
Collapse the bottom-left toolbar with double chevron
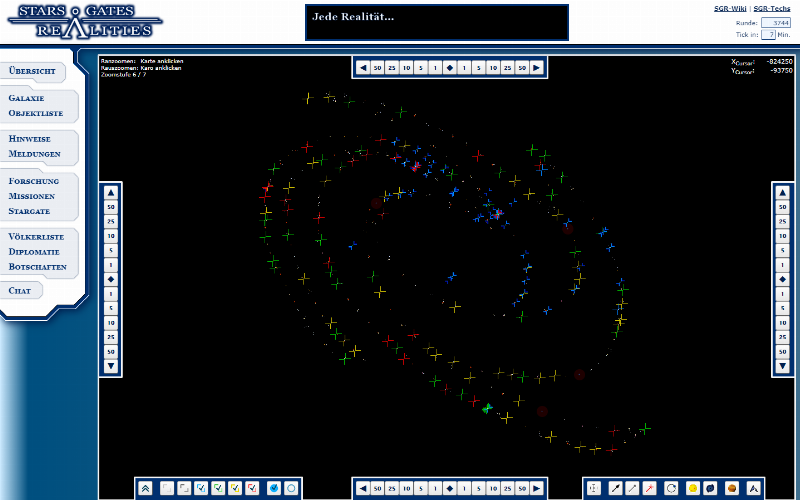pos(146,488)
